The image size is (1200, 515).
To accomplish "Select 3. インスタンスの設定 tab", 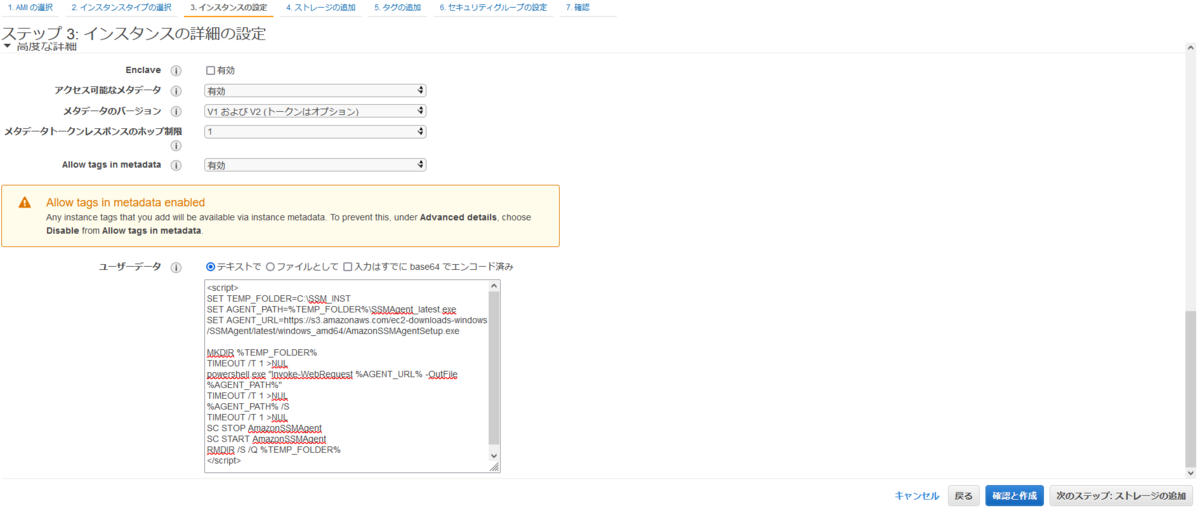I will 228,7.
